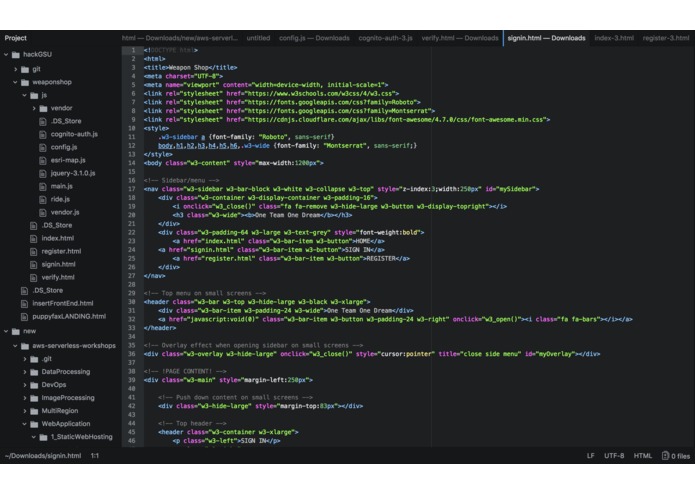
Task: Switch to the untitled tab
Action: point(258,38)
